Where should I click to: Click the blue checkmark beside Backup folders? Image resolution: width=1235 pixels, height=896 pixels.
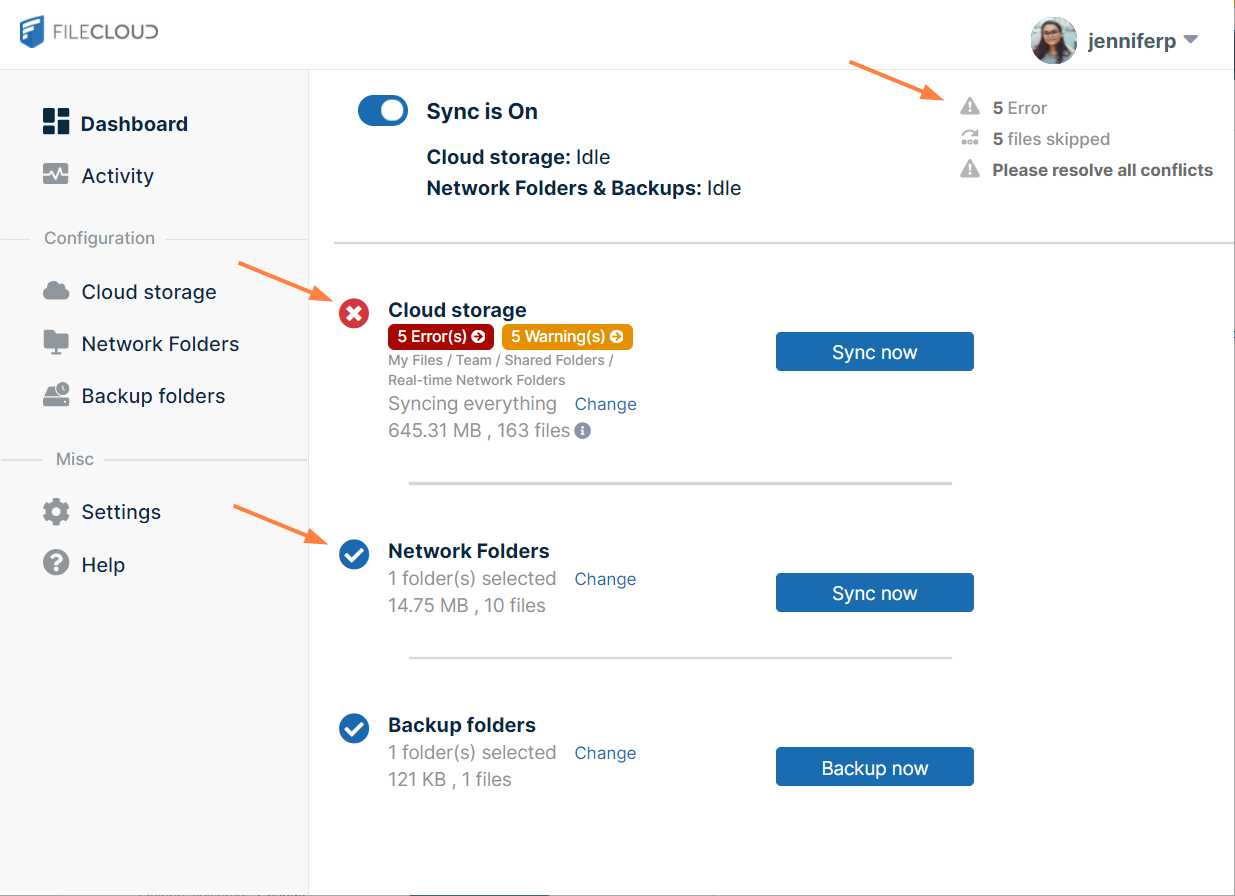pyautogui.click(x=354, y=728)
